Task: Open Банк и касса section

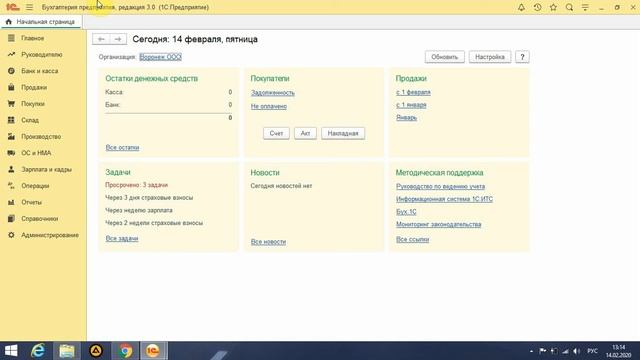Action: point(40,71)
